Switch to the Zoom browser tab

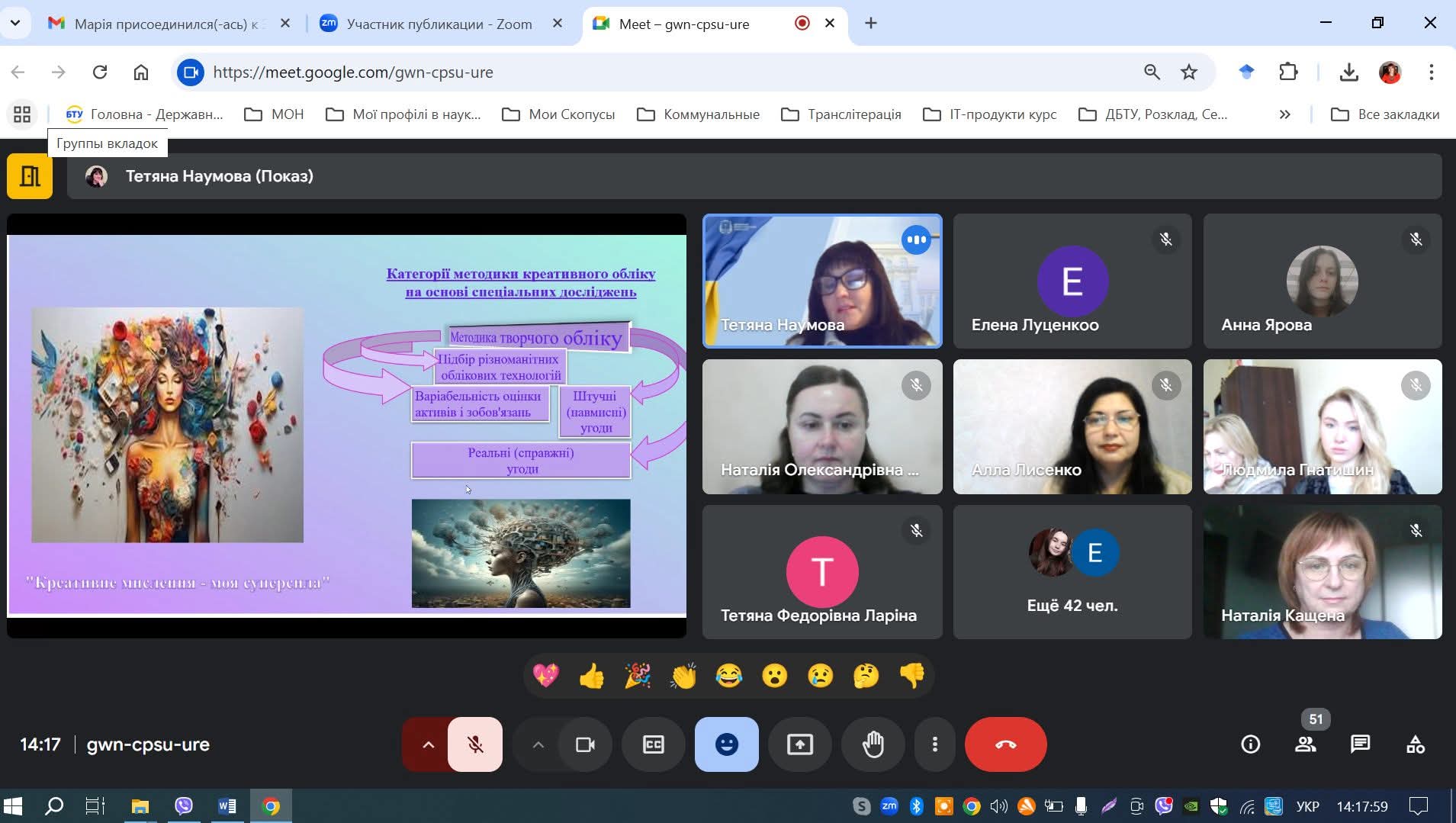pos(439,24)
